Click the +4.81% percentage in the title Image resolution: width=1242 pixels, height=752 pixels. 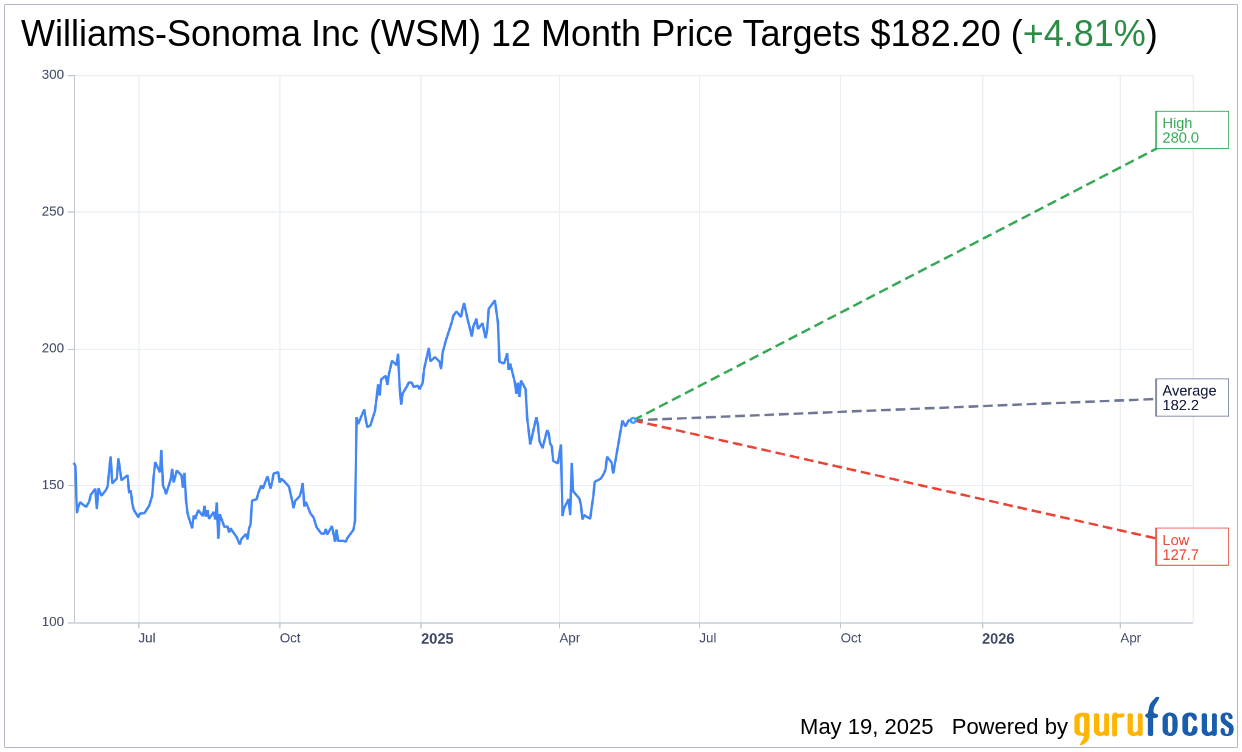(x=1084, y=34)
